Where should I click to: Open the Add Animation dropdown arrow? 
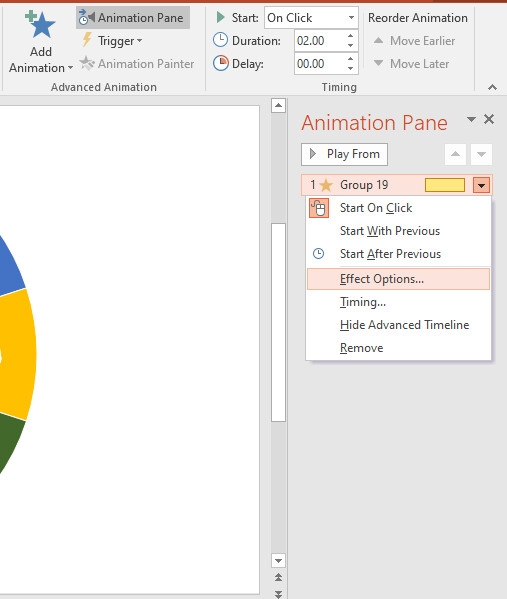[x=70, y=68]
